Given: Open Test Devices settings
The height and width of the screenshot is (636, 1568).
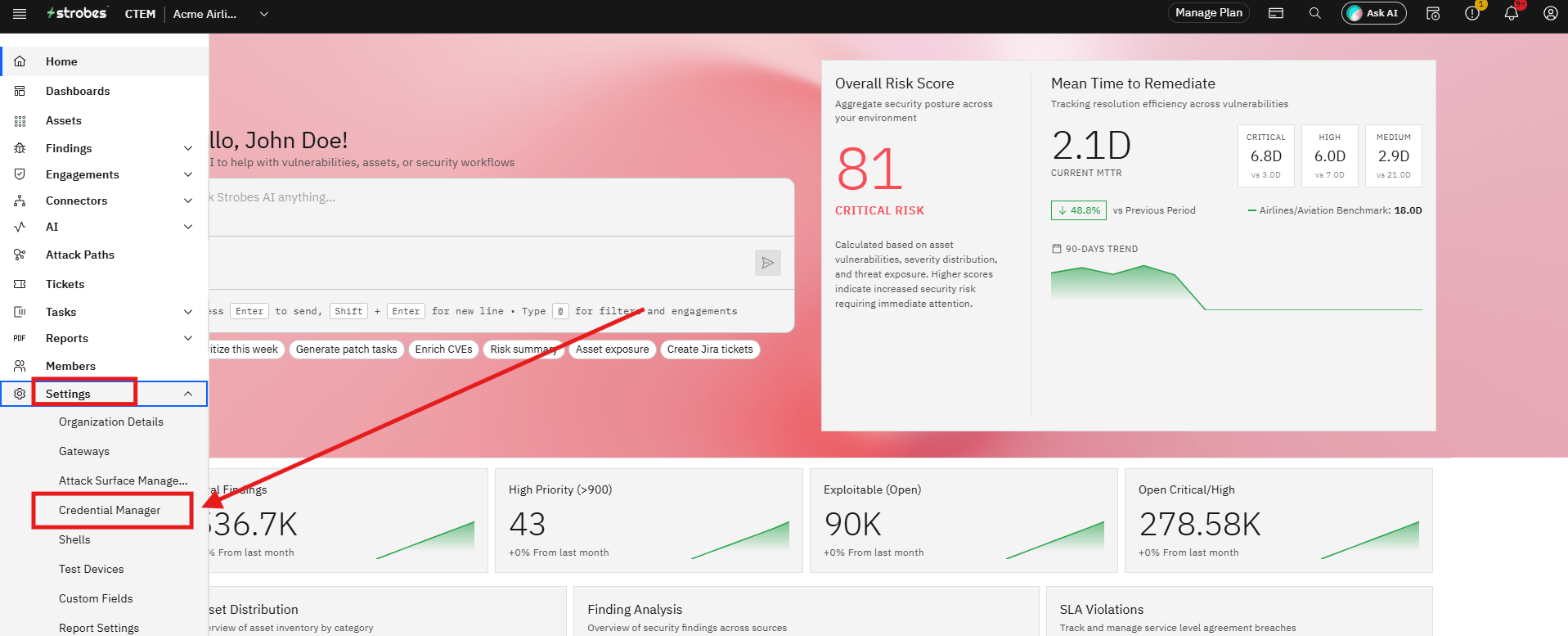Looking at the screenshot, I should point(92,569).
